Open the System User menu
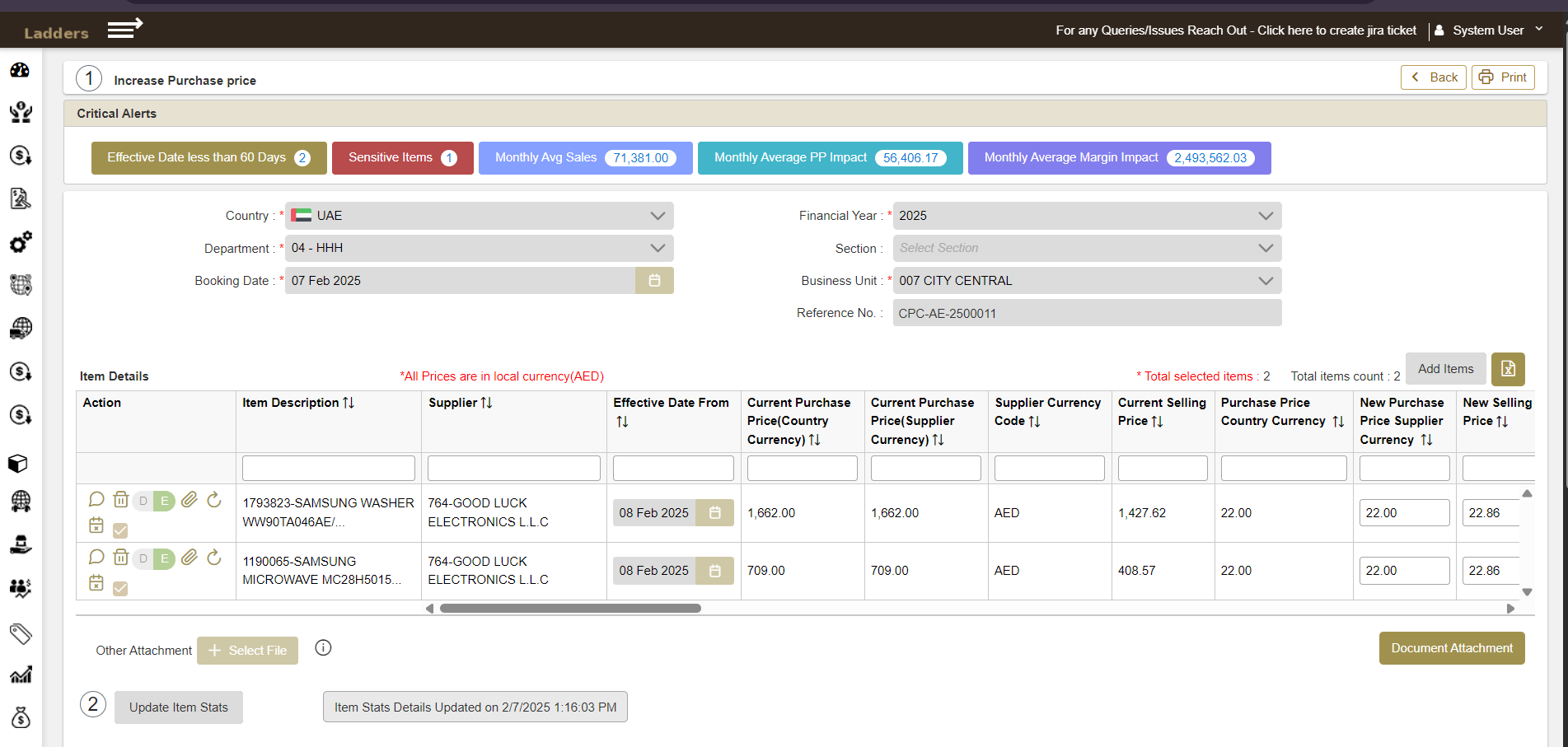This screenshot has height=747, width=1568. (1489, 30)
